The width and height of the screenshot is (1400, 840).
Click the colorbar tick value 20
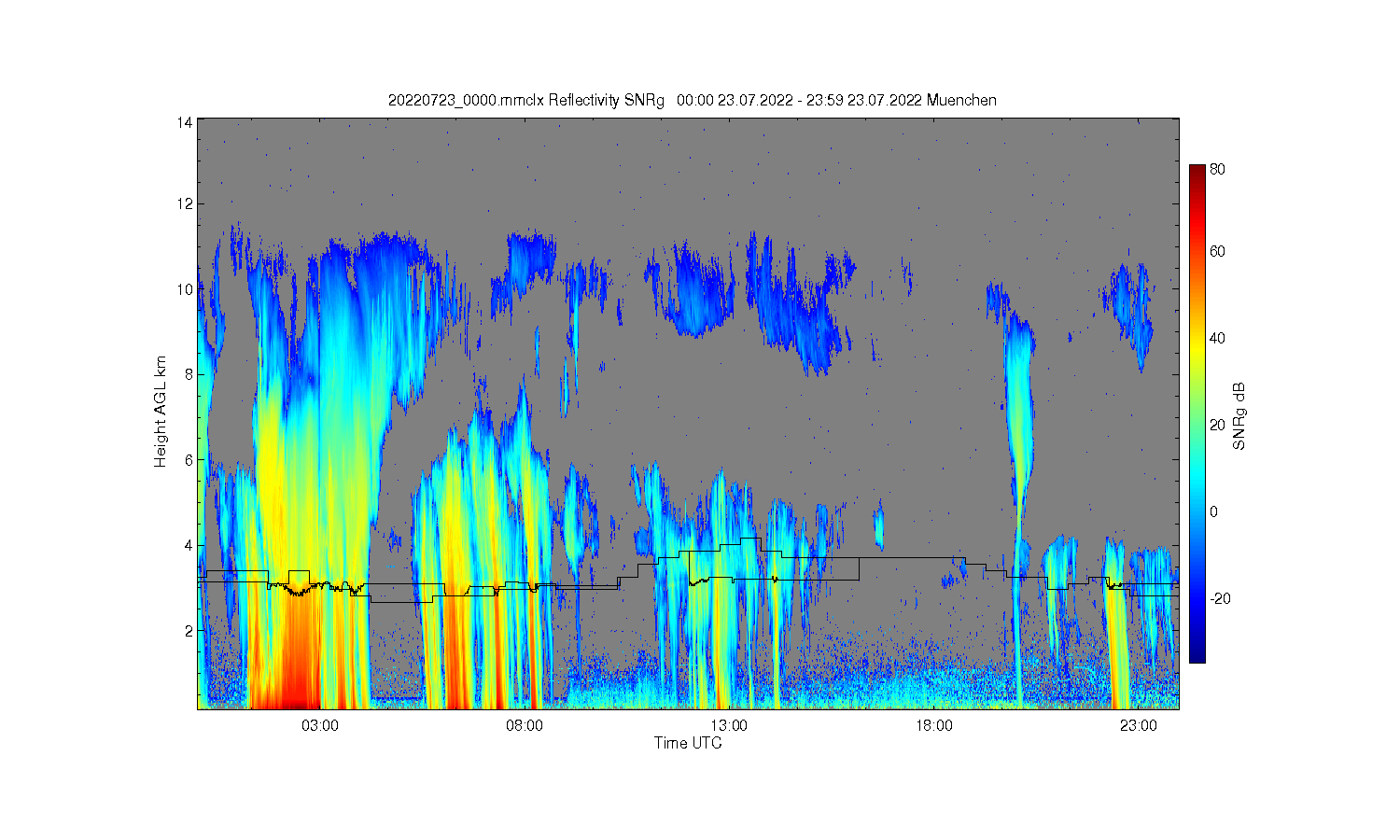1217,426
